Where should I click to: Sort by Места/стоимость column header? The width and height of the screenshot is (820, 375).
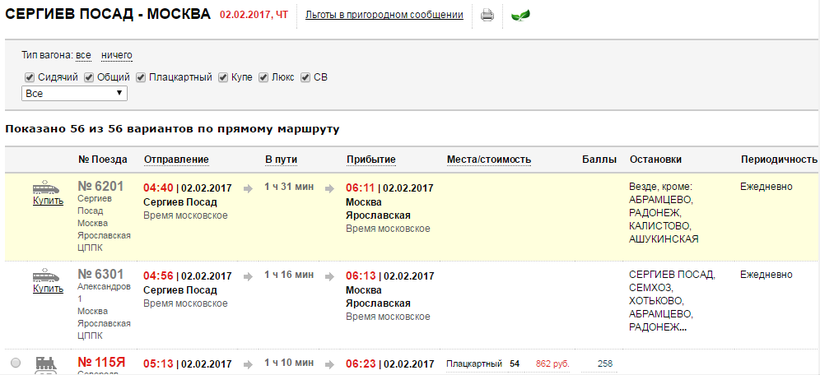tap(489, 160)
